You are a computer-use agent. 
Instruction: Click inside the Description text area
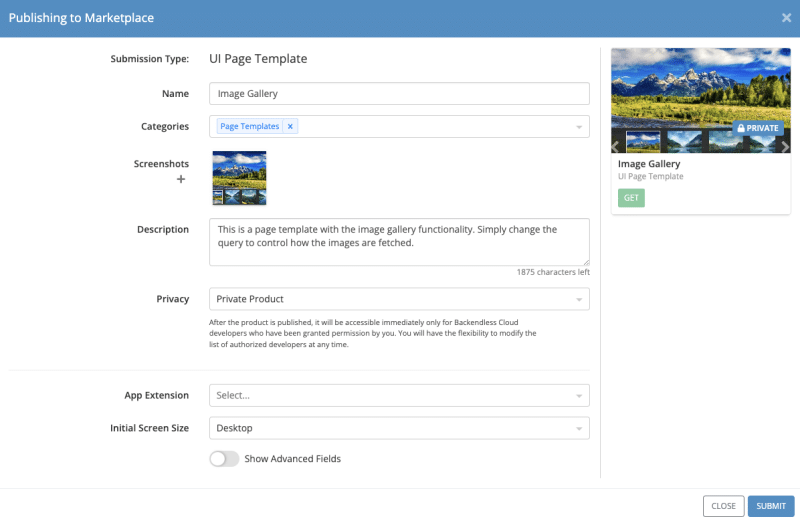tap(399, 242)
